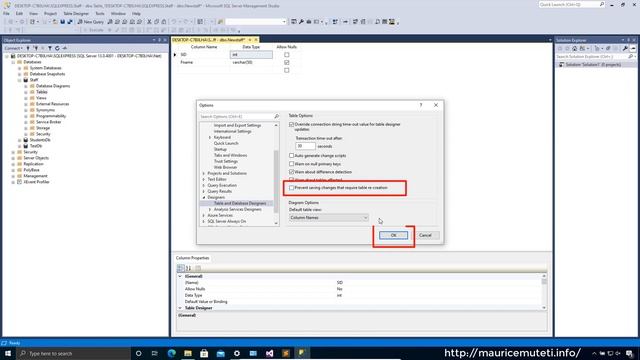Click the Search Options text field
640x360 pixels.
tap(236, 116)
